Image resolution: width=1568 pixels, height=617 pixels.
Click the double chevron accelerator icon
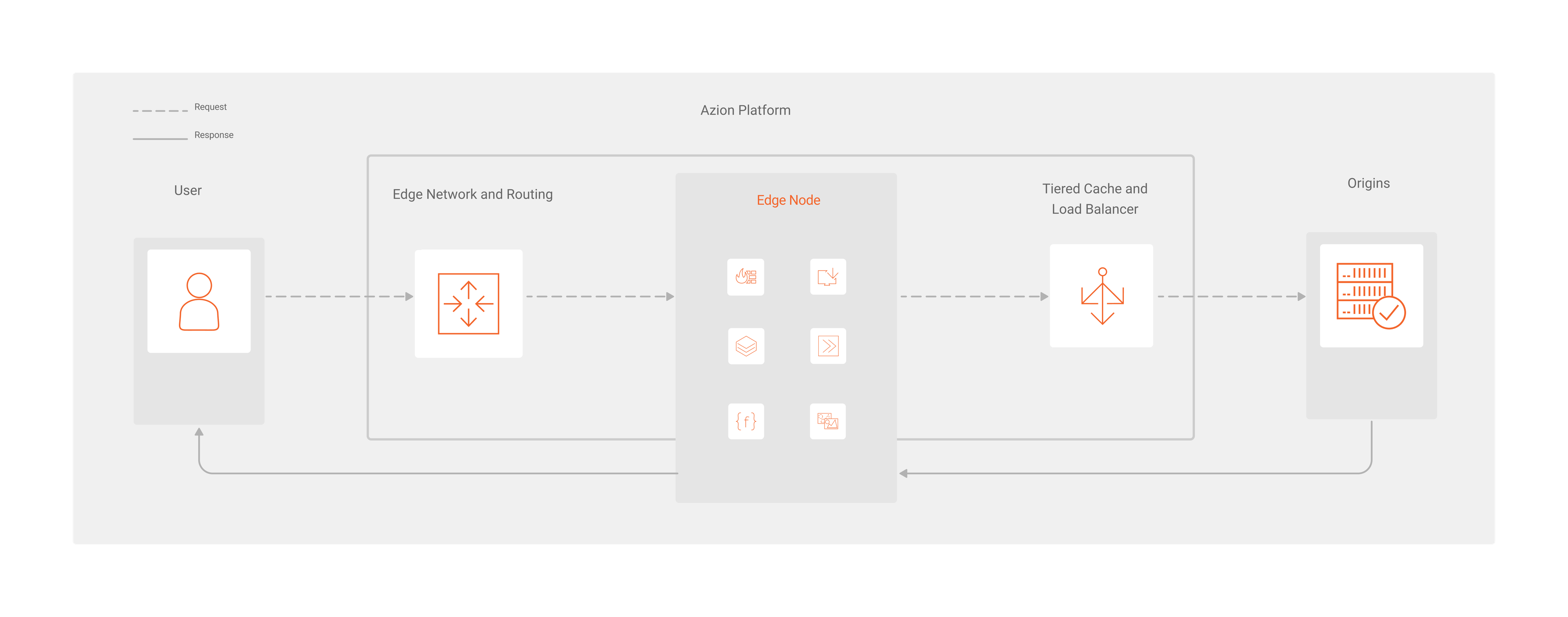coord(828,346)
